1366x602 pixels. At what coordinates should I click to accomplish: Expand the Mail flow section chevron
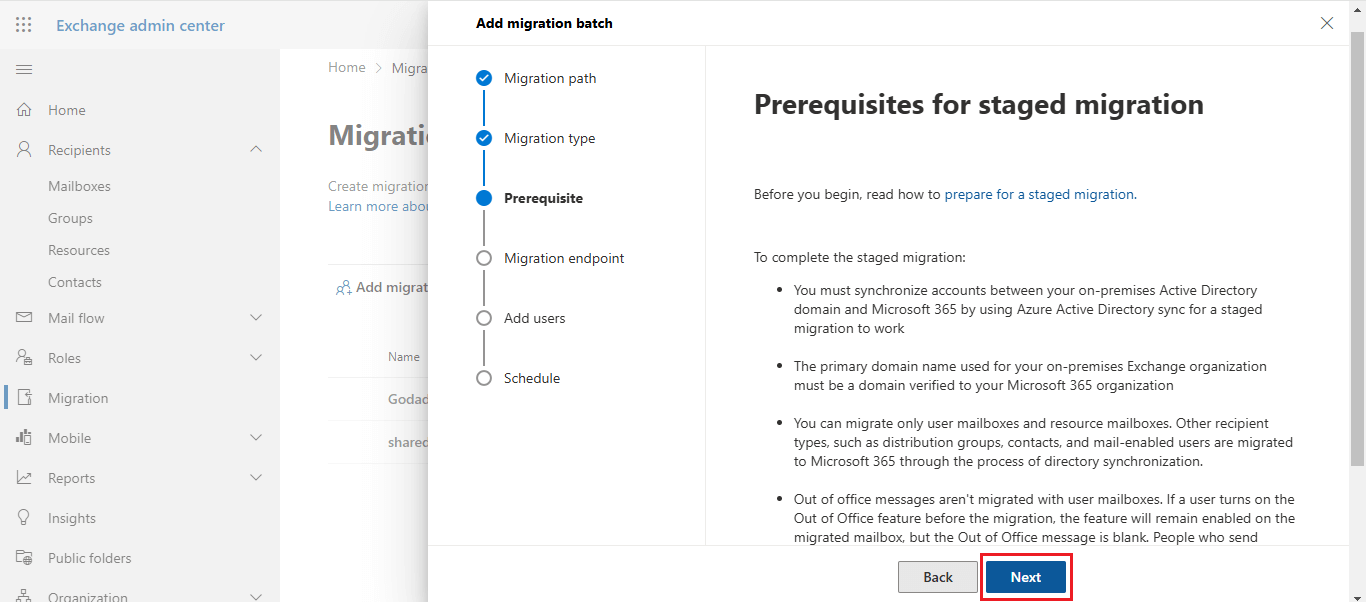[x=256, y=318]
